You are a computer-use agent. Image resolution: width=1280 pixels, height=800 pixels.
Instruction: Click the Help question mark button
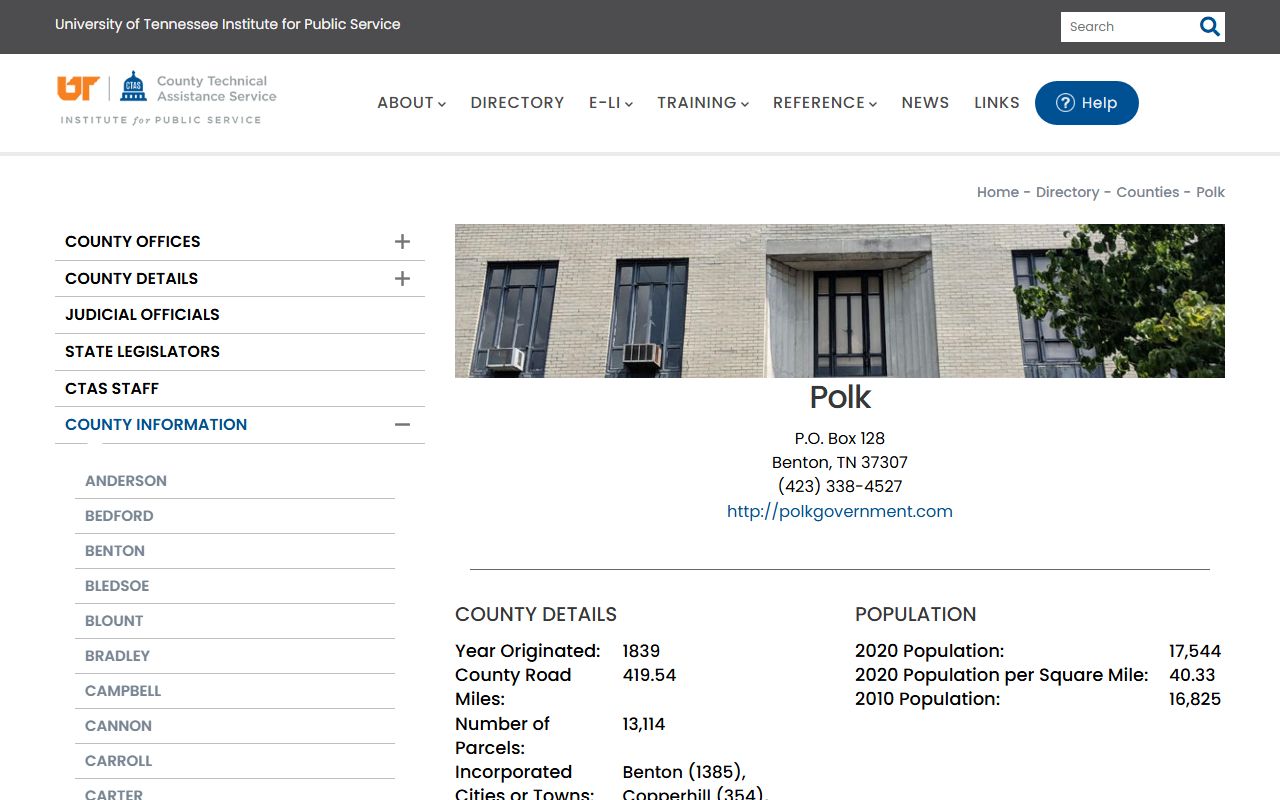pos(1087,103)
